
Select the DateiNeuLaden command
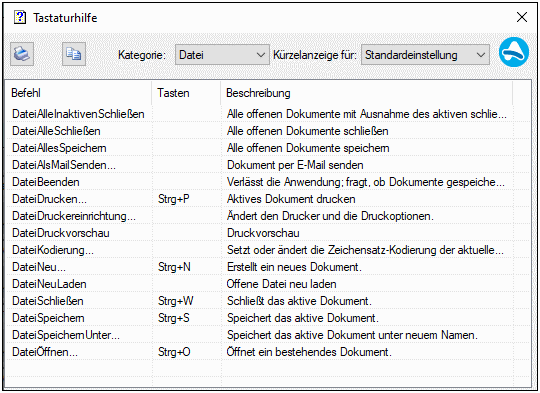pos(49,284)
